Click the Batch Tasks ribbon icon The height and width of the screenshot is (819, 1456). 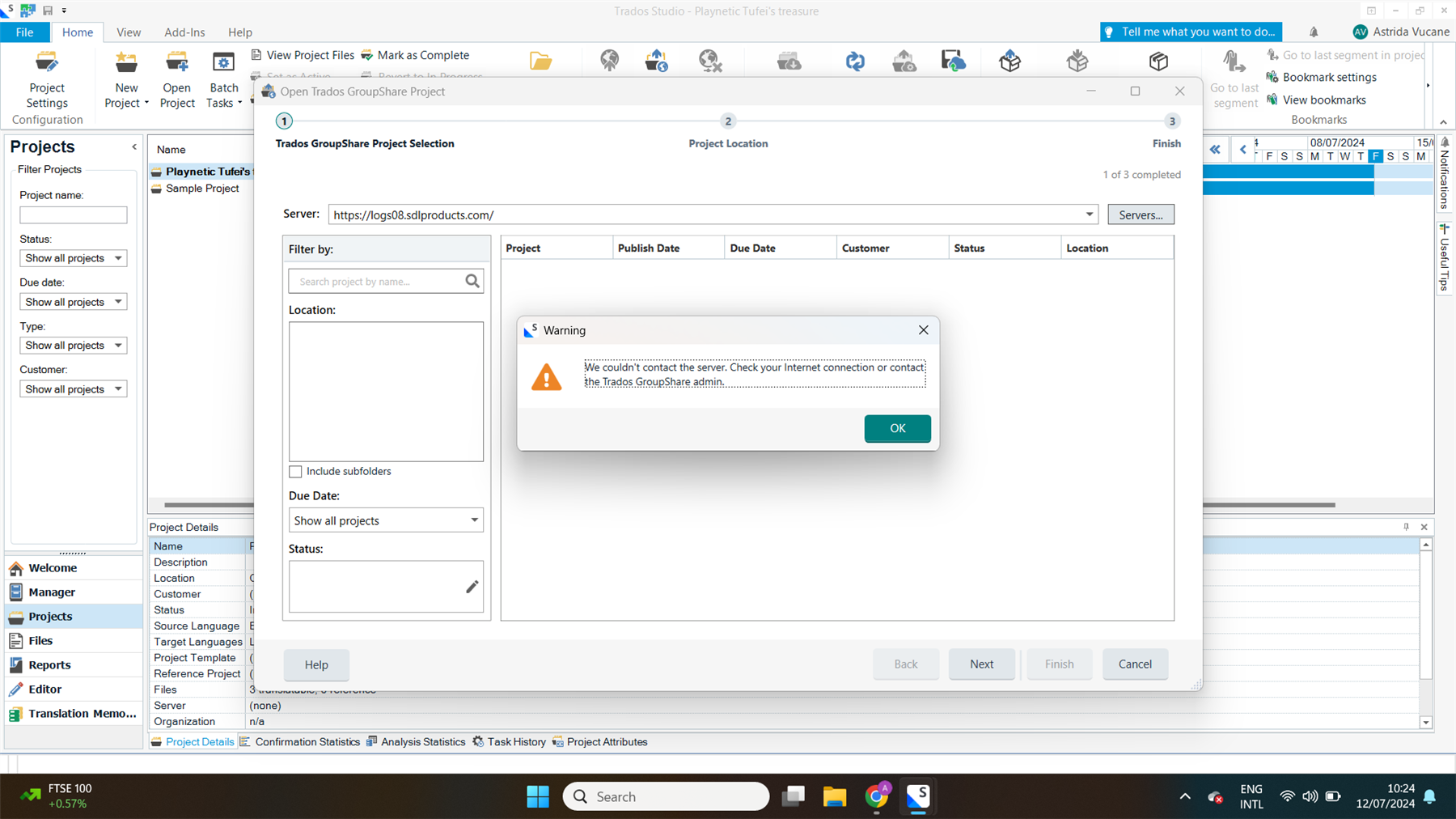click(223, 62)
